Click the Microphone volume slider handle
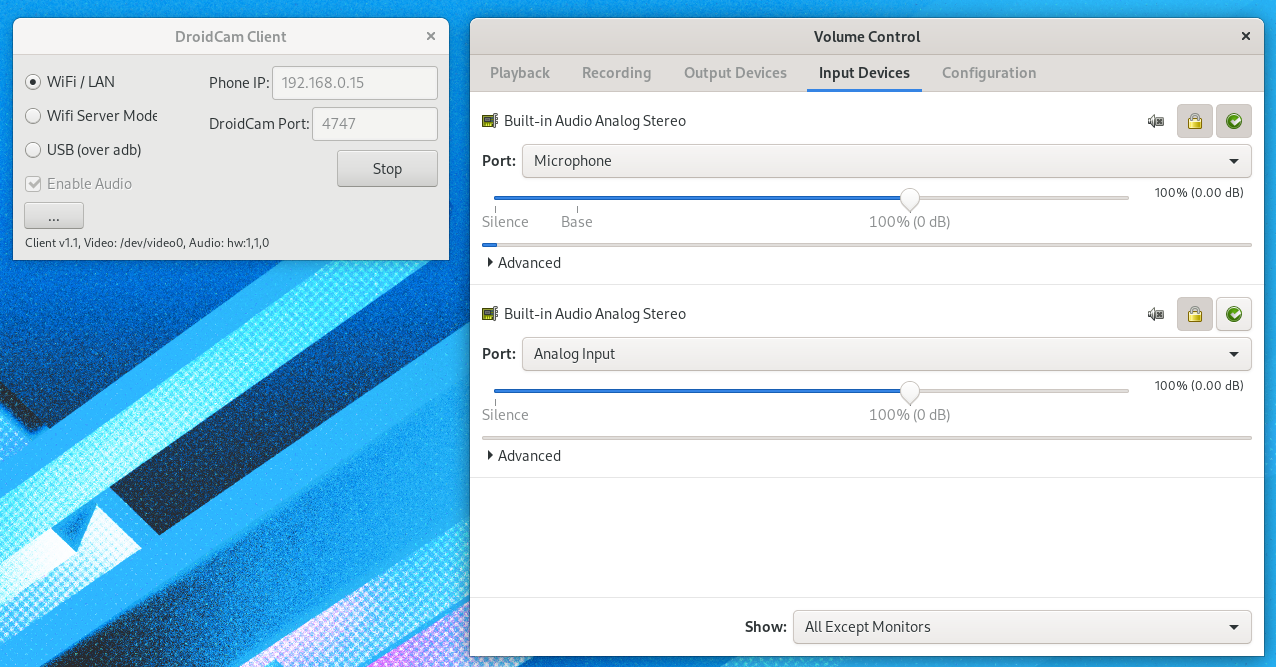The height and width of the screenshot is (667, 1276). (909, 199)
